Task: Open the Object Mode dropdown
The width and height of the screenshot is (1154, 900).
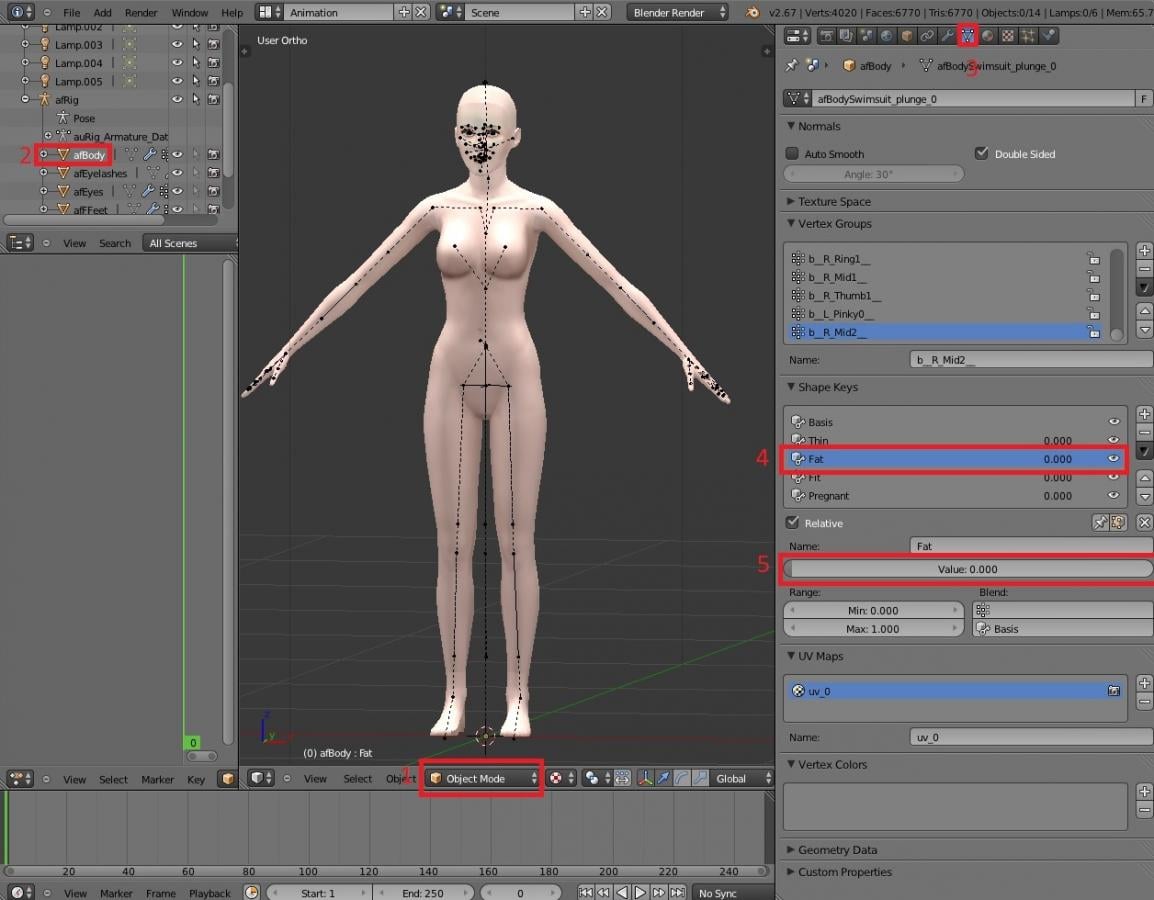Action: pos(483,779)
